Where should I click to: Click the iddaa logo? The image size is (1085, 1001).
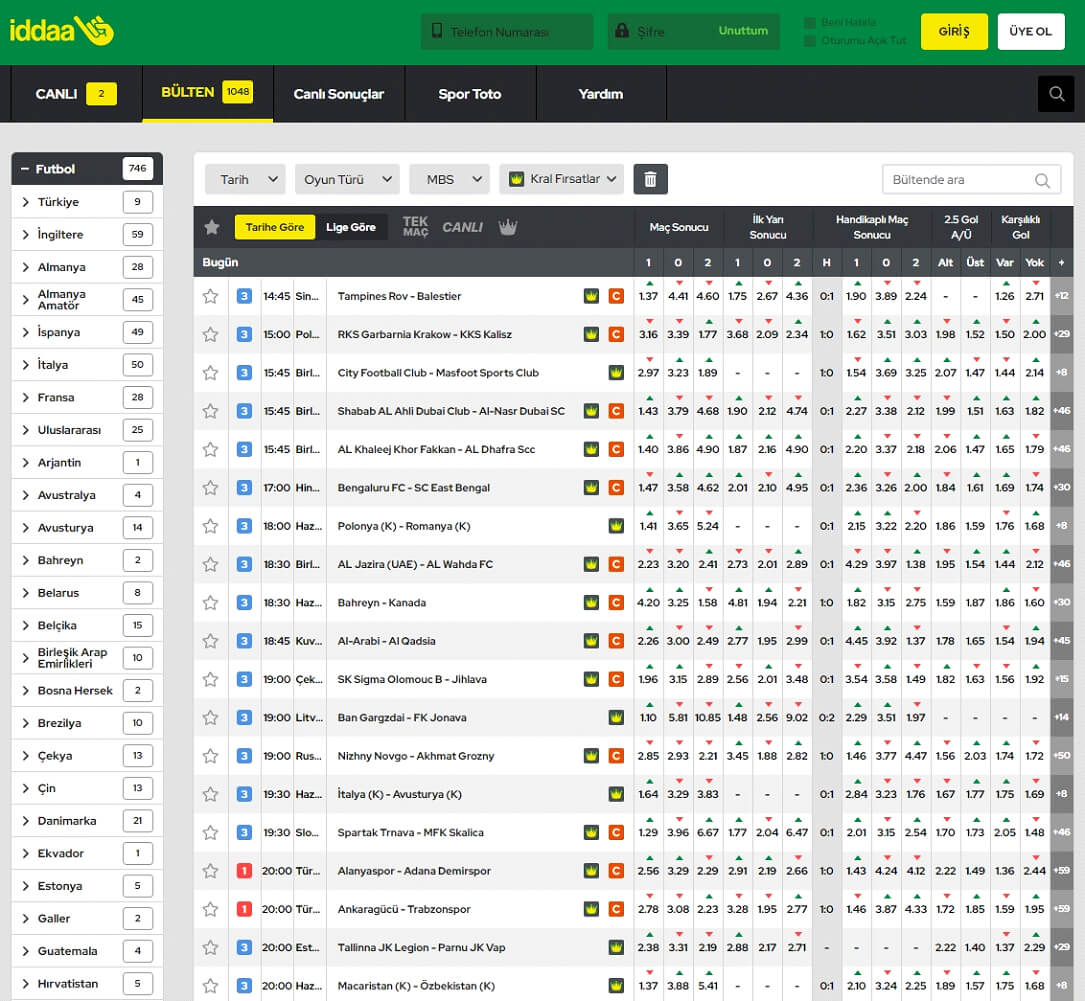tap(62, 31)
